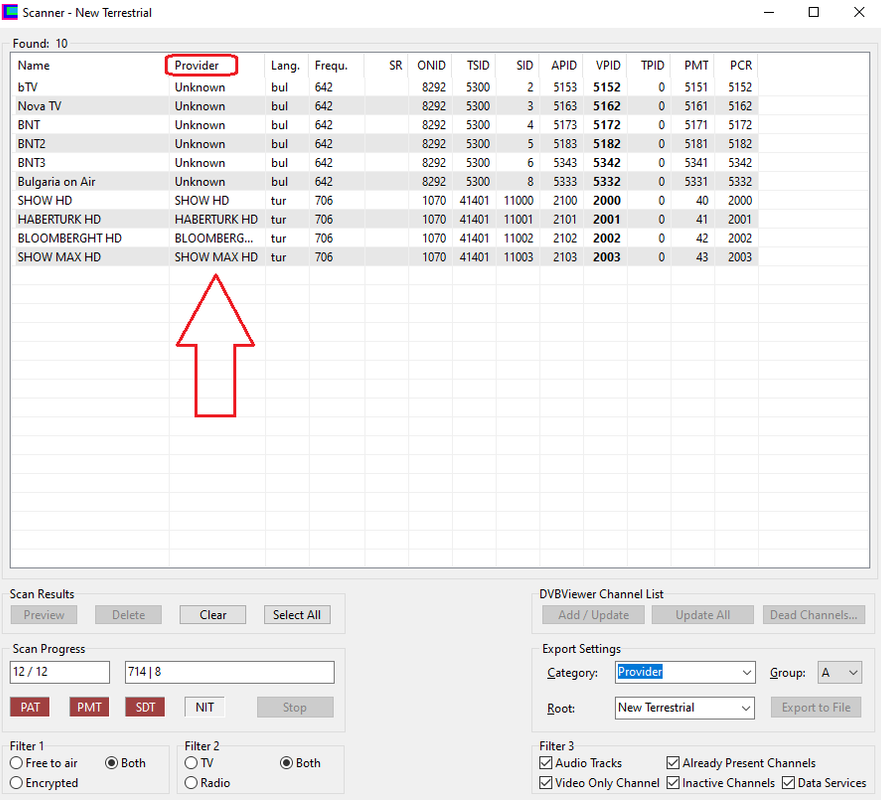Select the Free to air radio button
The width and height of the screenshot is (881, 800).
[44, 763]
